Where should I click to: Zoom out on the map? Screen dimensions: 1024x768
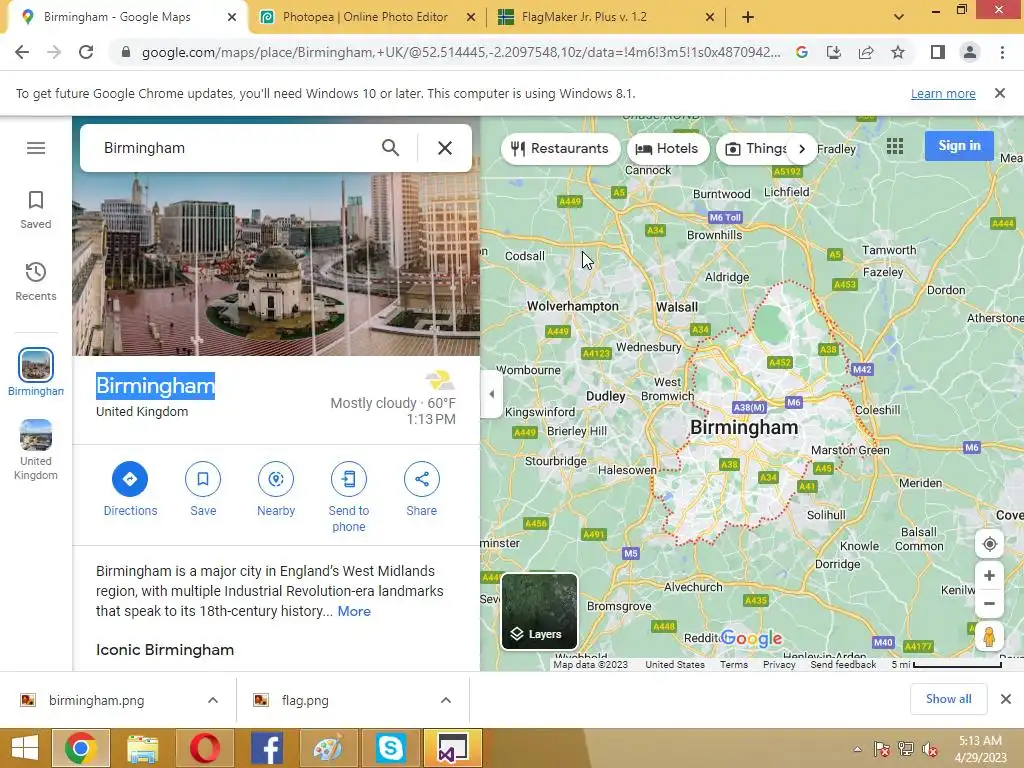point(989,604)
